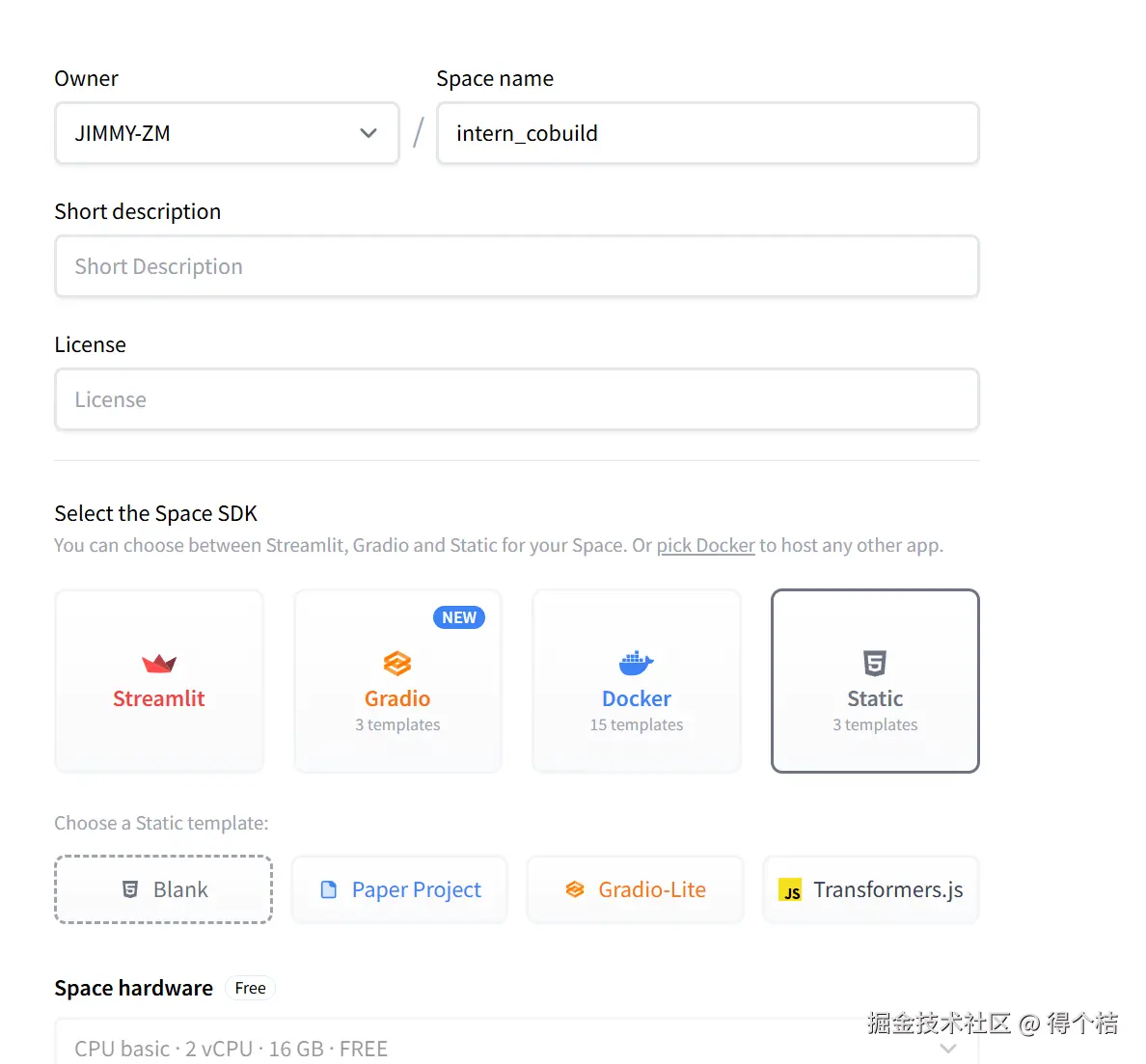Click the Static HTML5 shield icon
Image resolution: width=1146 pixels, height=1064 pixels.
click(x=875, y=663)
